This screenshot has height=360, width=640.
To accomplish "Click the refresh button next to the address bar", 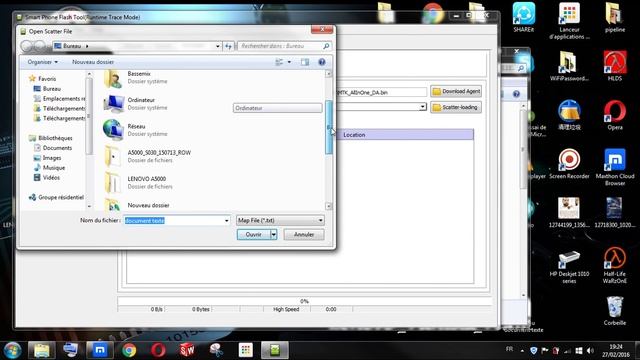I will pos(228,46).
